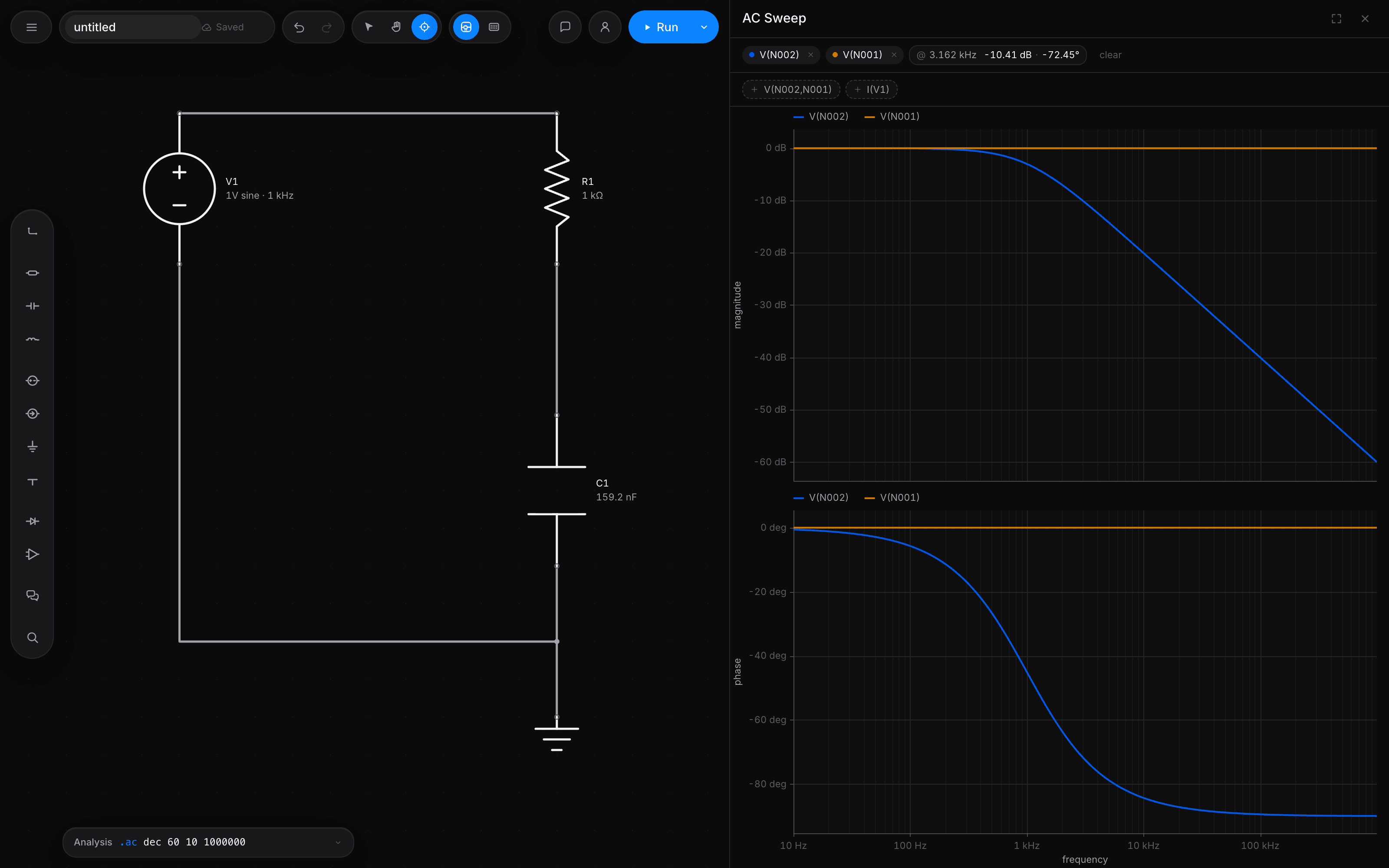This screenshot has width=1389, height=868.
Task: Pick the capacitor component tool
Action: [x=32, y=306]
